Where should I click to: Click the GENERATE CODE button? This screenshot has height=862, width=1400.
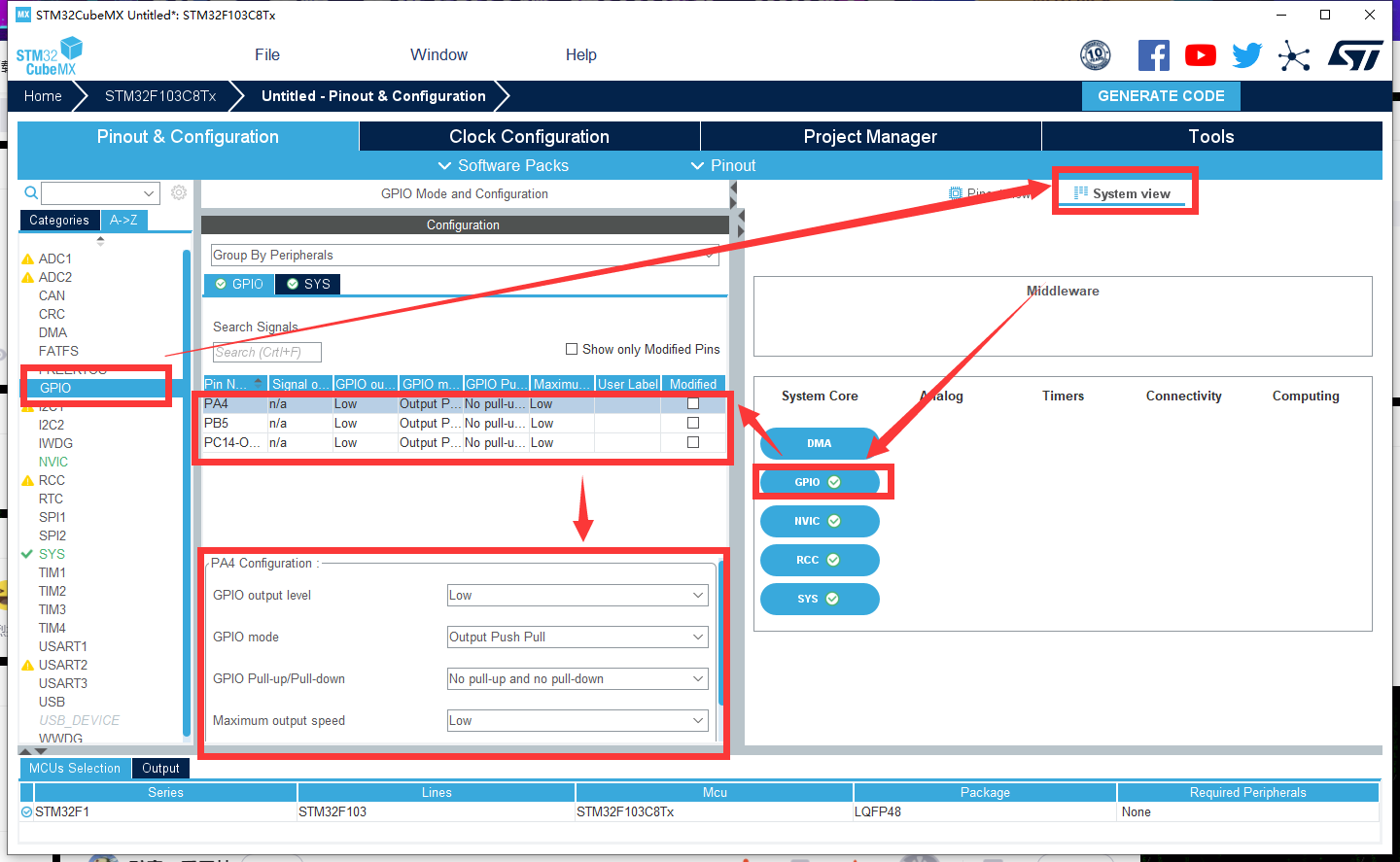pyautogui.click(x=1161, y=96)
